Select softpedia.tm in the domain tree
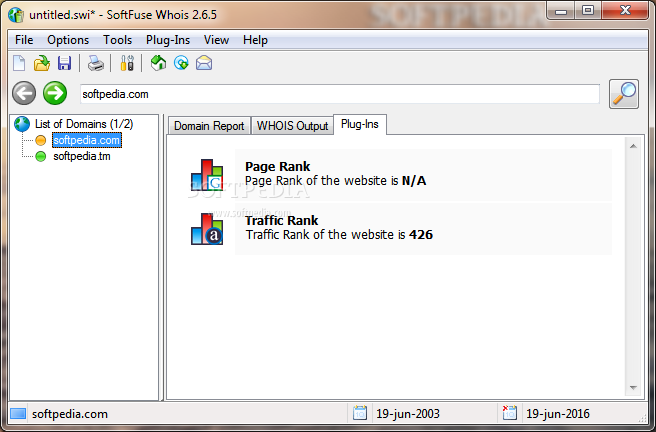Image resolution: width=656 pixels, height=432 pixels. click(x=82, y=156)
